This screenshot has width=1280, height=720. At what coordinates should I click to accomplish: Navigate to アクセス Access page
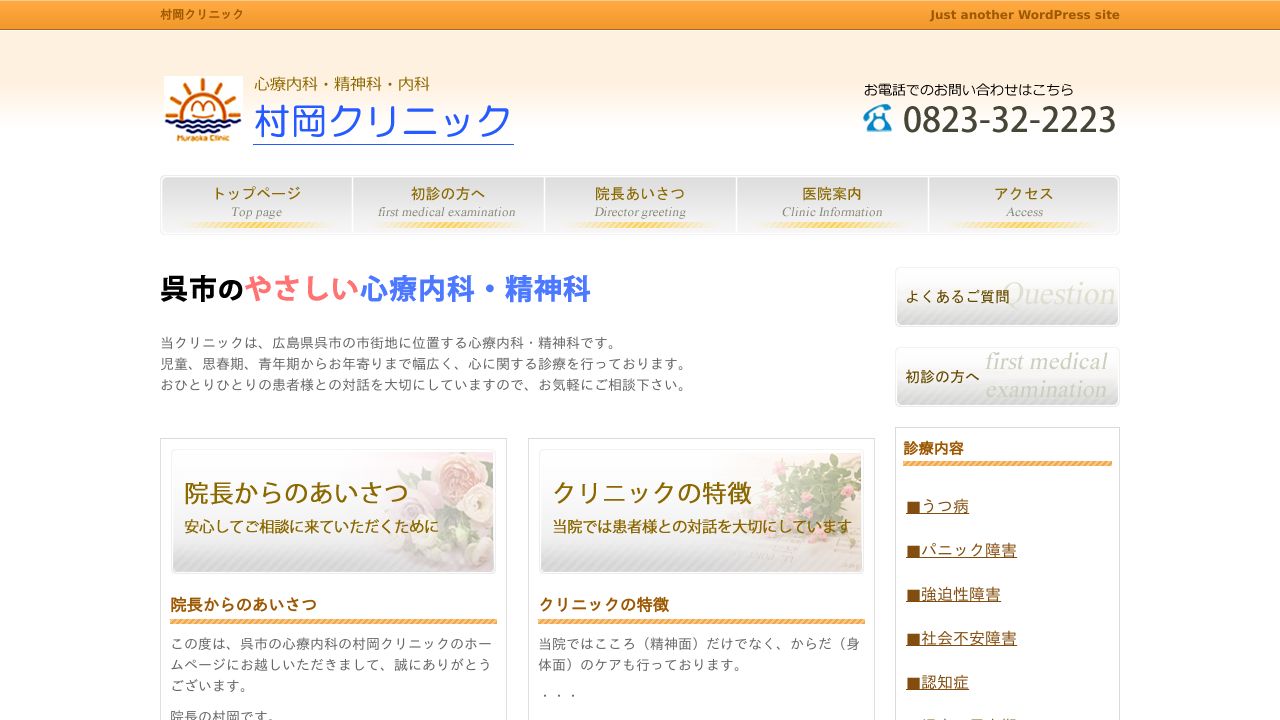click(x=1024, y=205)
